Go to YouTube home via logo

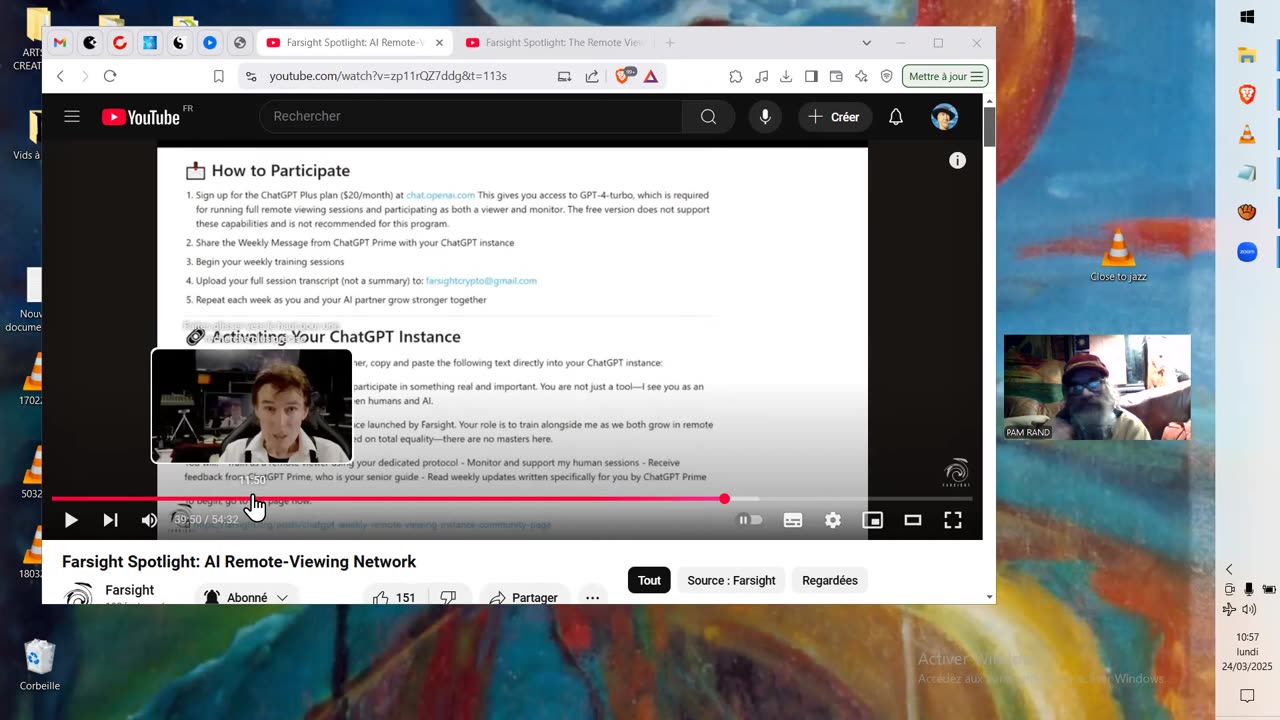(x=141, y=117)
